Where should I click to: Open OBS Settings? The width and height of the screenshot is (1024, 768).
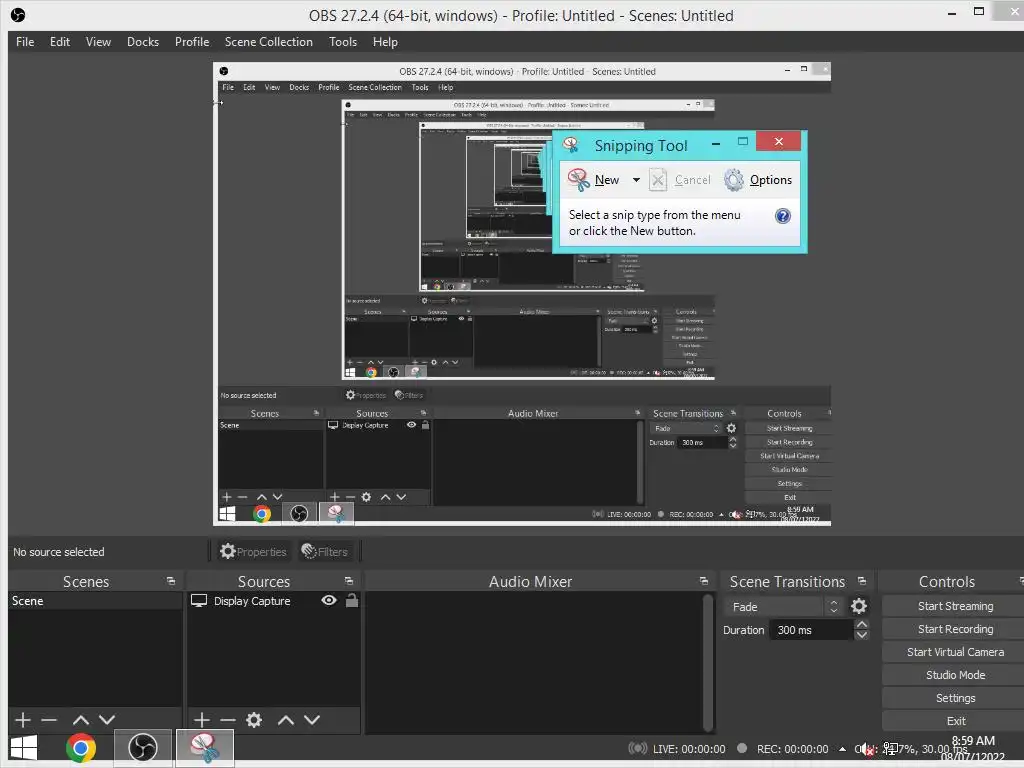click(x=955, y=698)
